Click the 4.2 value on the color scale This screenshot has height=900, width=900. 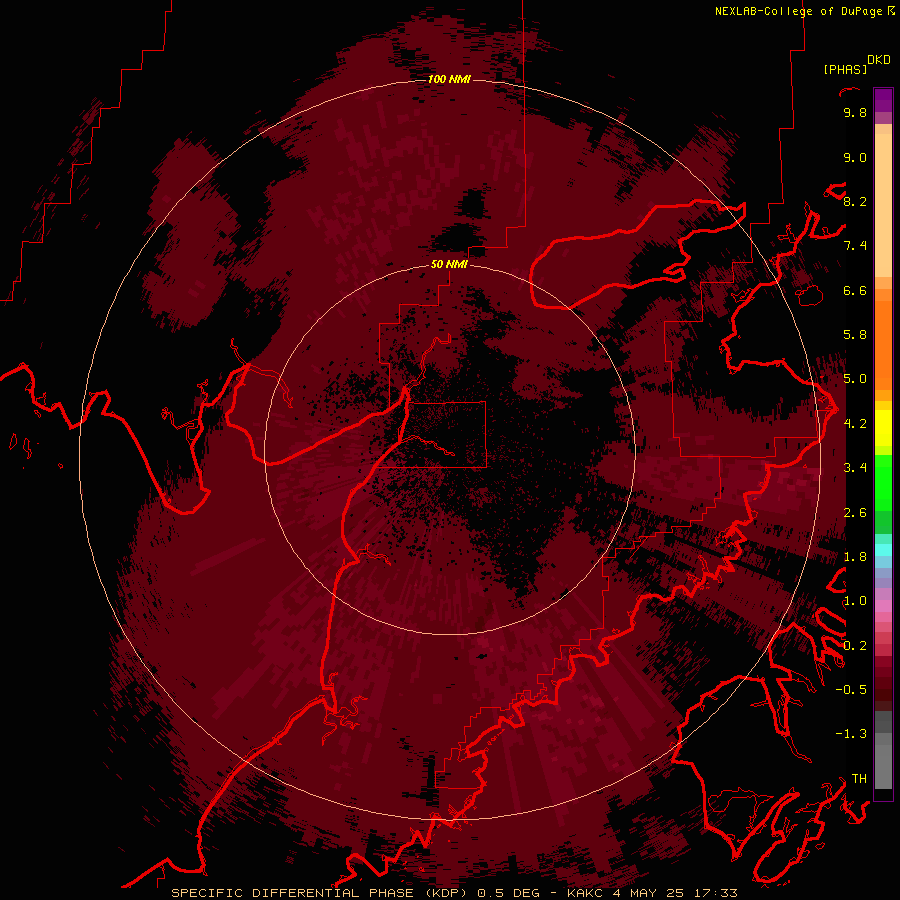coord(855,424)
